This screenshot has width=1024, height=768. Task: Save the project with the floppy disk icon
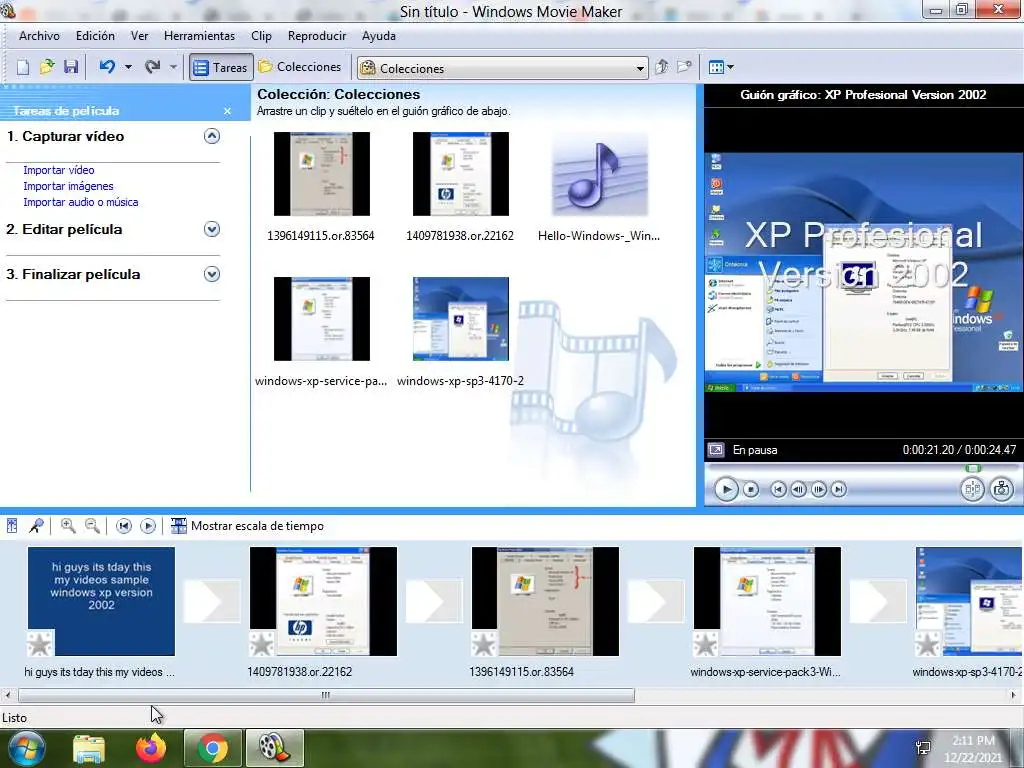point(71,67)
